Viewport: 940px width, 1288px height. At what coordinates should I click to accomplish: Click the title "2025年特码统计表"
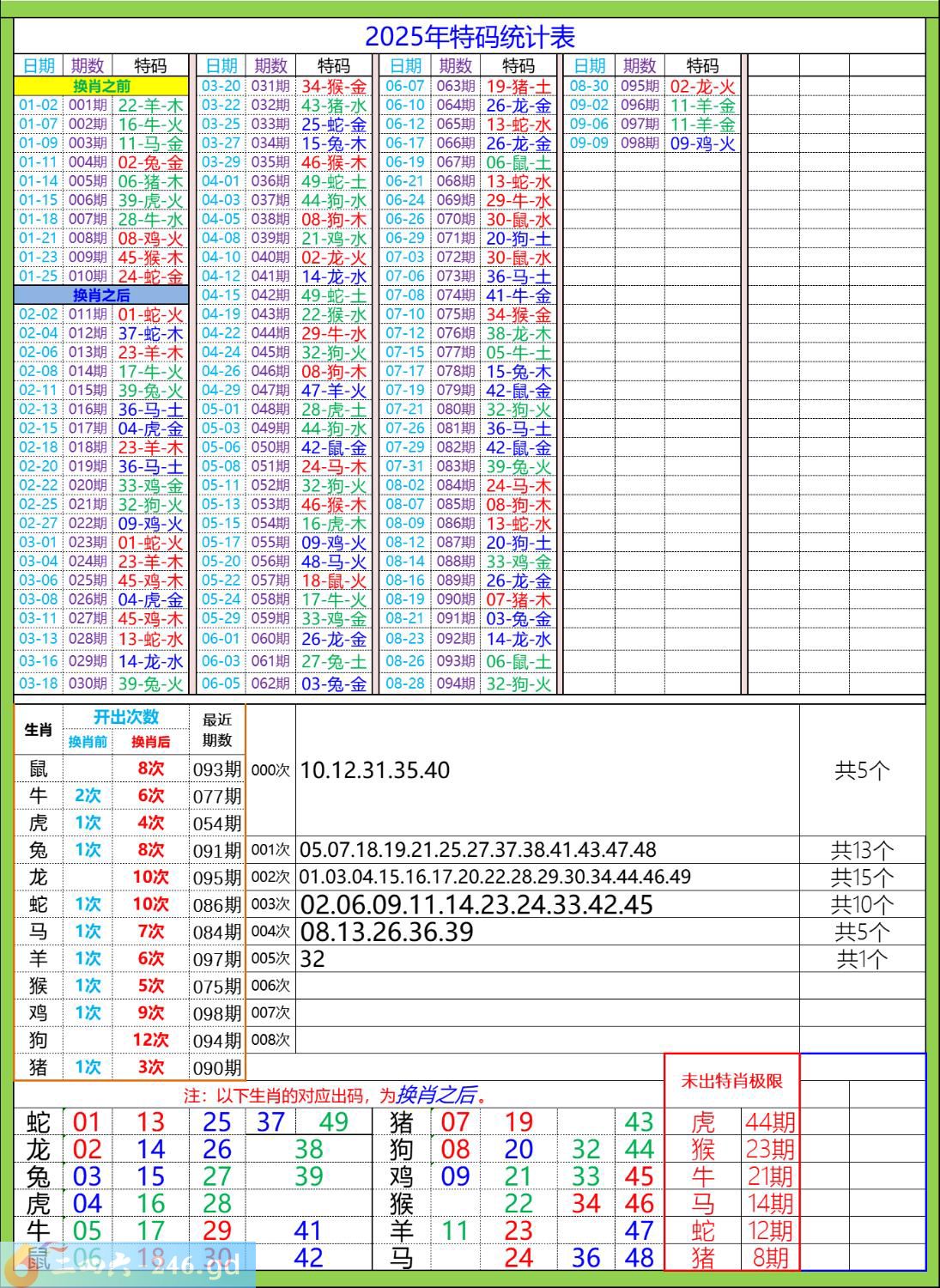(470, 37)
